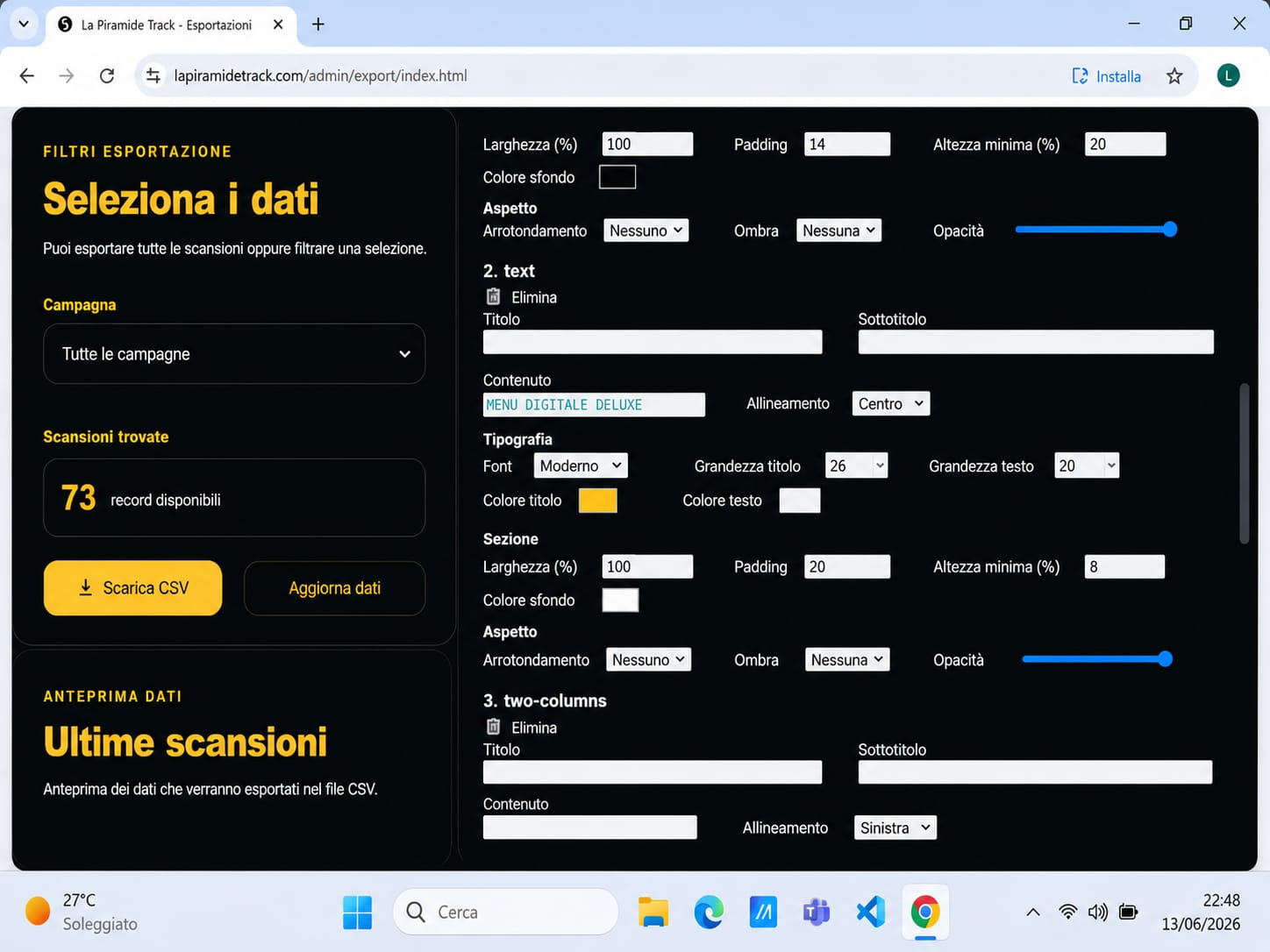Bookmark this page with the star icon
1270x952 pixels.
(1174, 76)
